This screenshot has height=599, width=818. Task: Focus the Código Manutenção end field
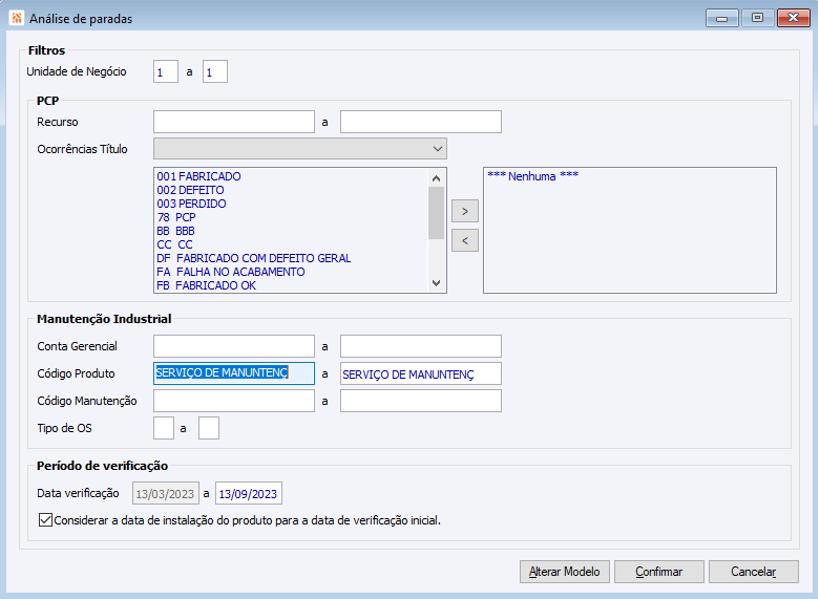pyautogui.click(x=421, y=400)
